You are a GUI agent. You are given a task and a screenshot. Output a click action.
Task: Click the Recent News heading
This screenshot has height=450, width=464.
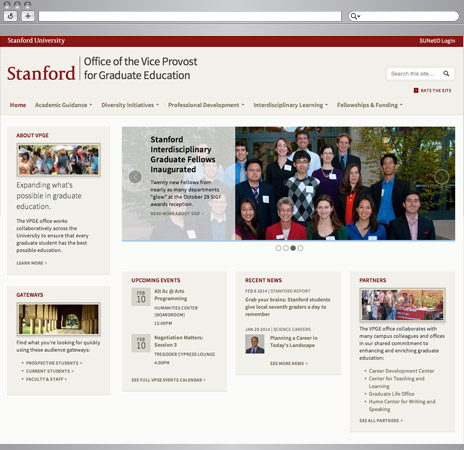point(263,280)
